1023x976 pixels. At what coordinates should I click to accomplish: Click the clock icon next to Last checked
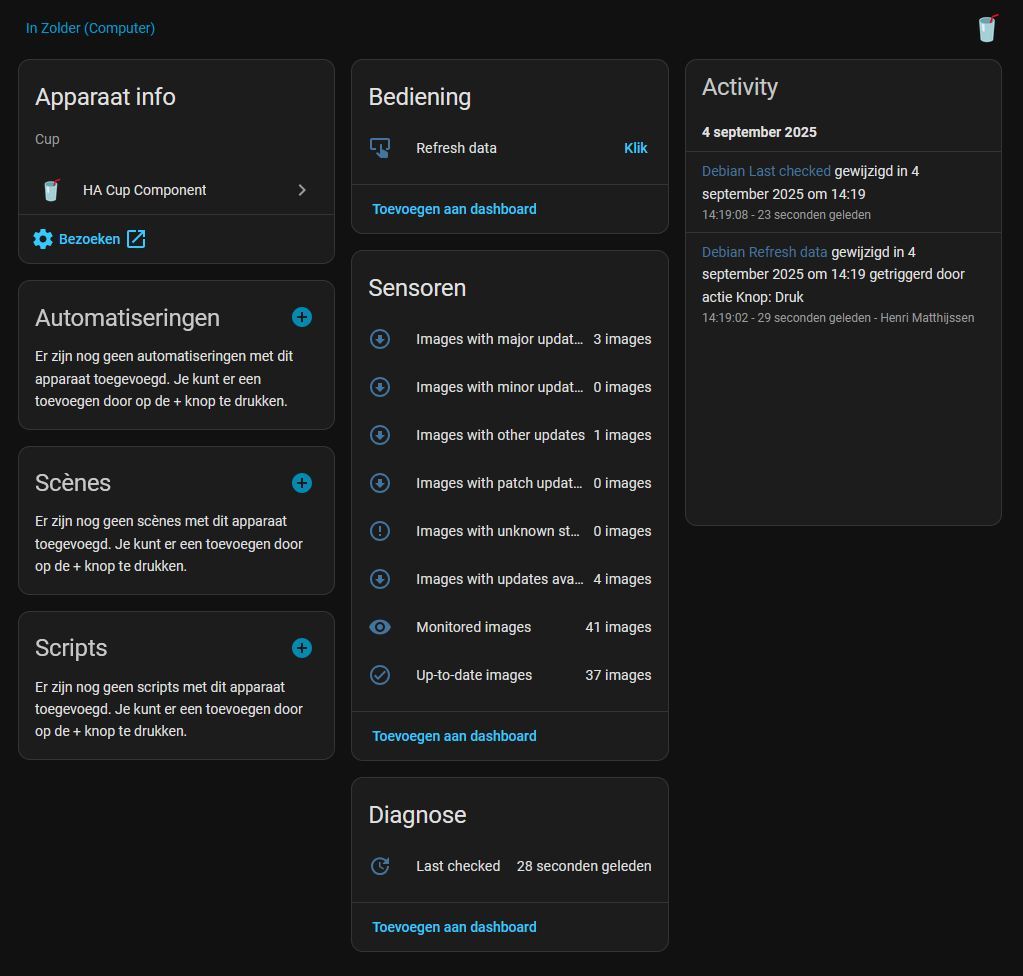(380, 866)
